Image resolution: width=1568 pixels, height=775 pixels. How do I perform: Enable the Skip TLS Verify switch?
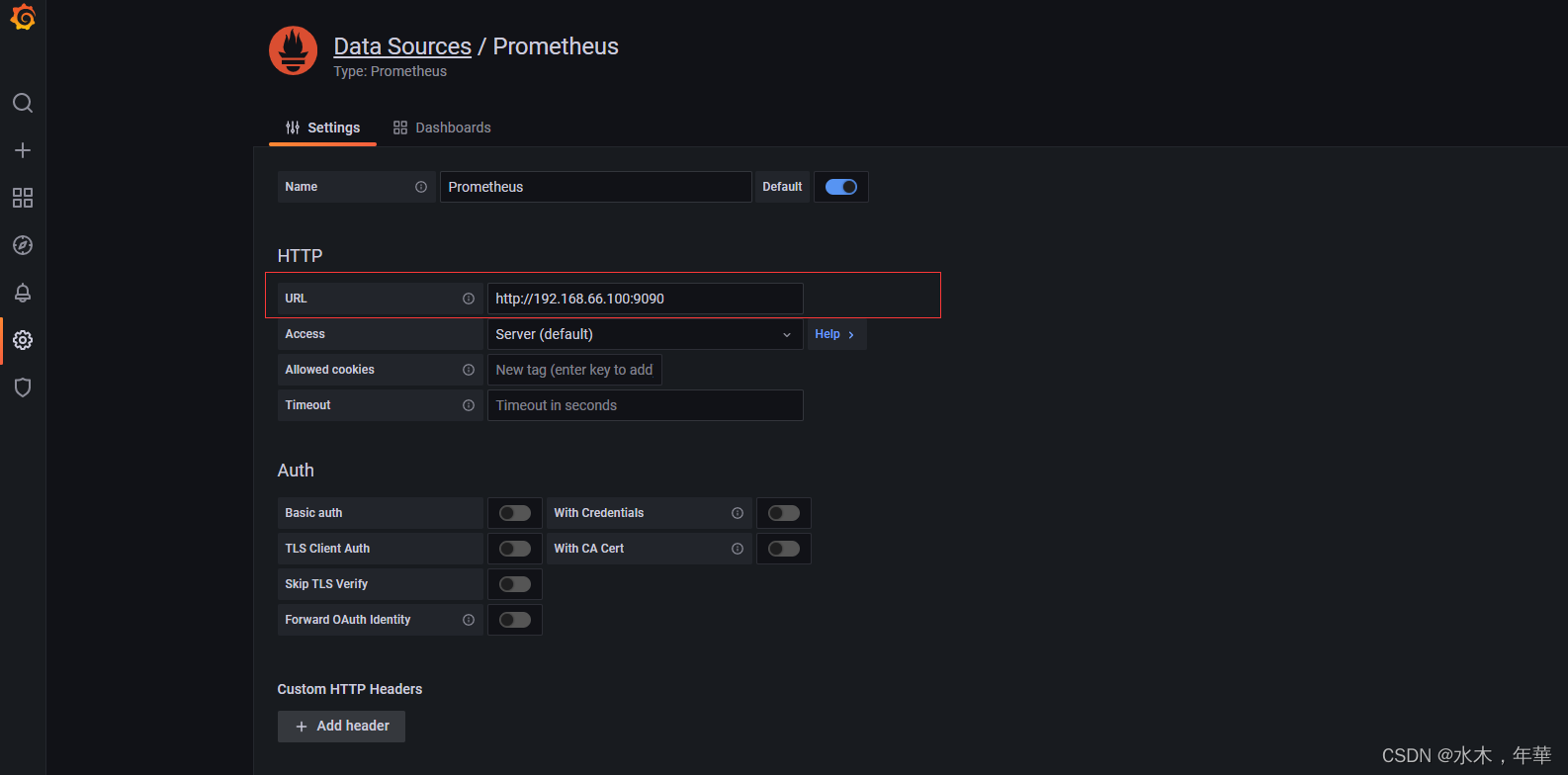[x=515, y=584]
